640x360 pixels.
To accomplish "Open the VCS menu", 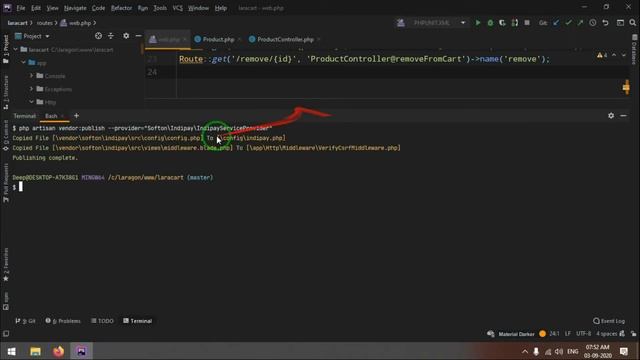I will pos(178,8).
